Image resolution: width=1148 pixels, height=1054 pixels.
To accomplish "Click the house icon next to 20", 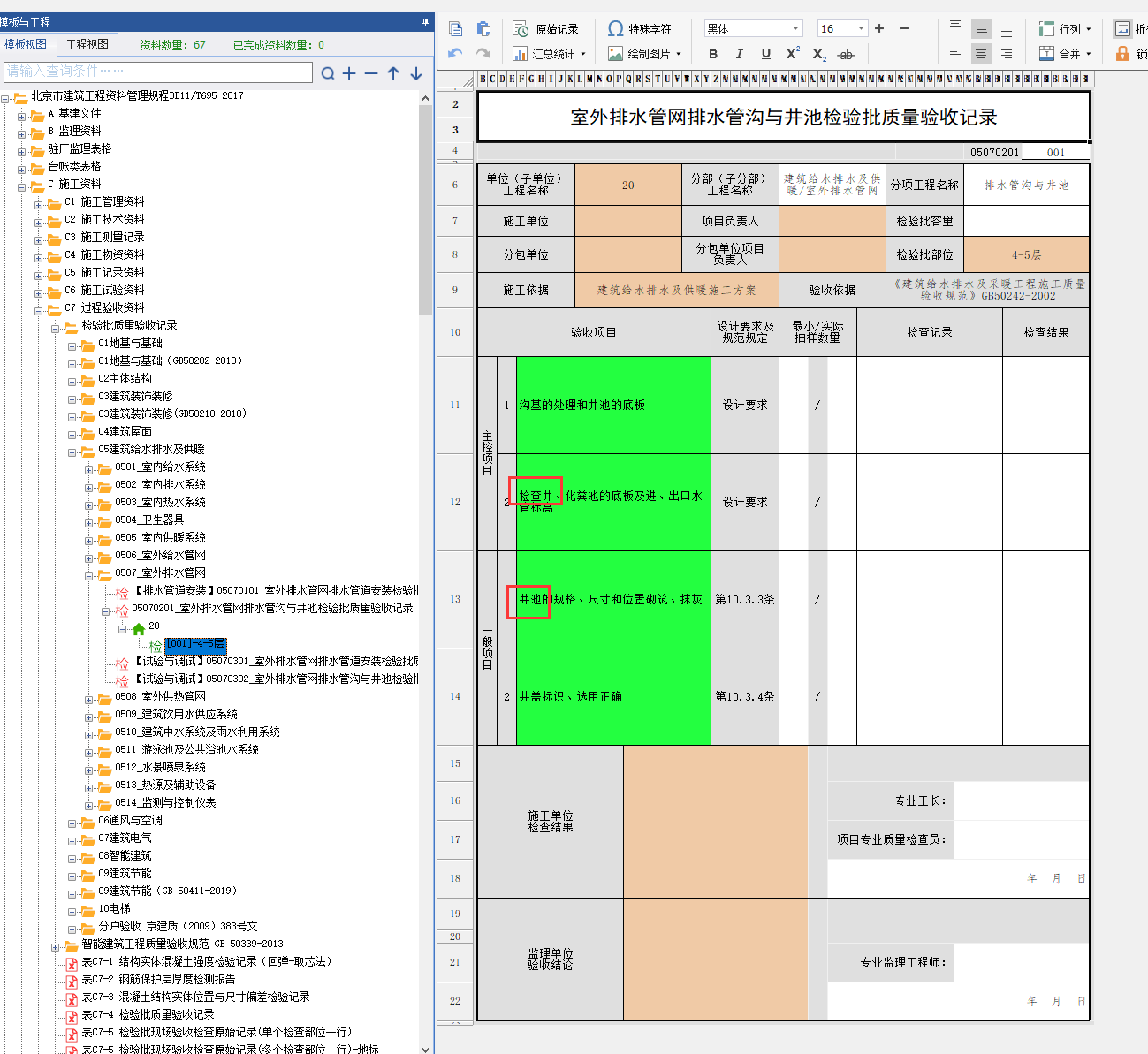I will tap(139, 629).
